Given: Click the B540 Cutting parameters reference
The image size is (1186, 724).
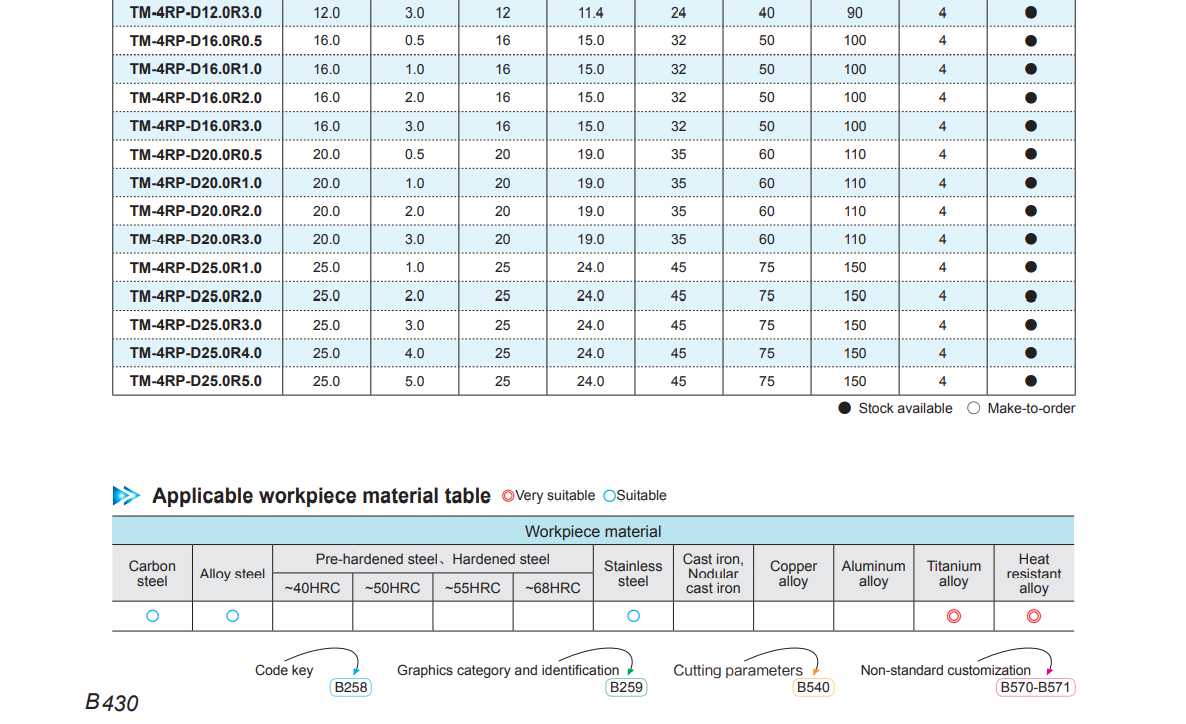Looking at the screenshot, I should click(x=813, y=688).
